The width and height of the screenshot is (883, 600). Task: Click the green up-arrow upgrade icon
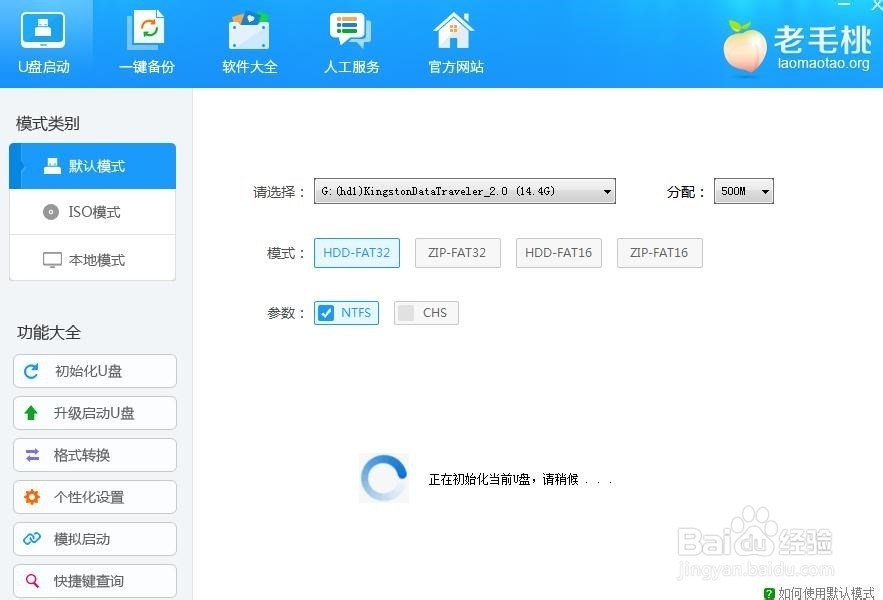(x=31, y=413)
